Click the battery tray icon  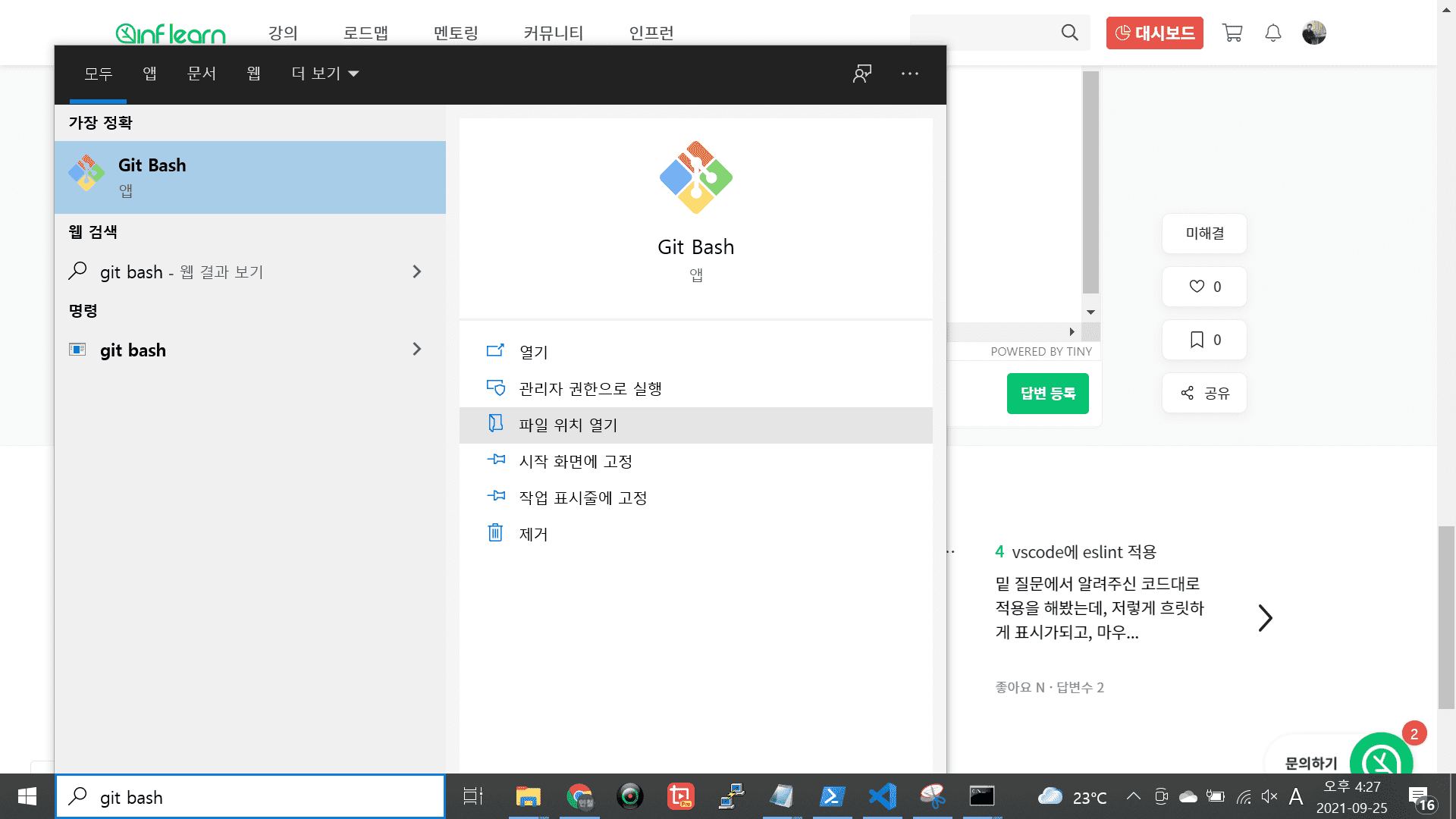click(x=1216, y=796)
